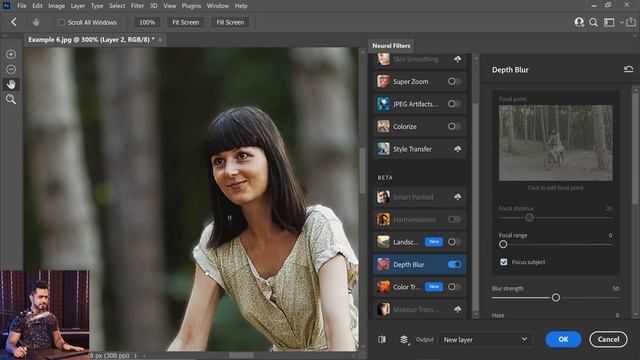
Task: Click the share export icon at top right
Action: (x=631, y=22)
